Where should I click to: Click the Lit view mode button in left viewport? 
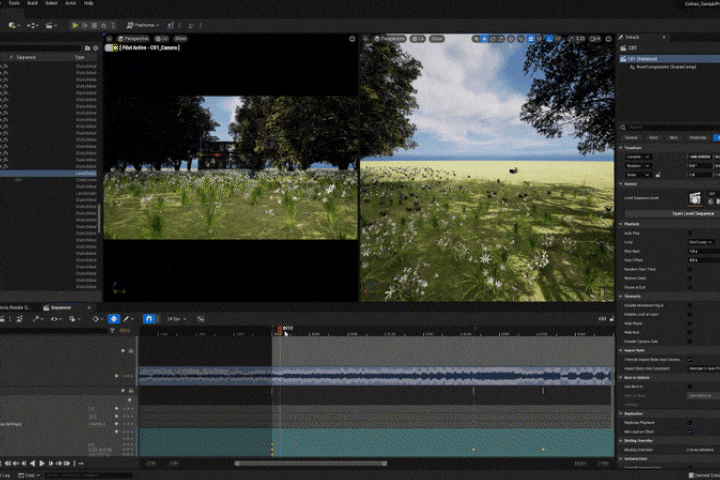click(161, 39)
